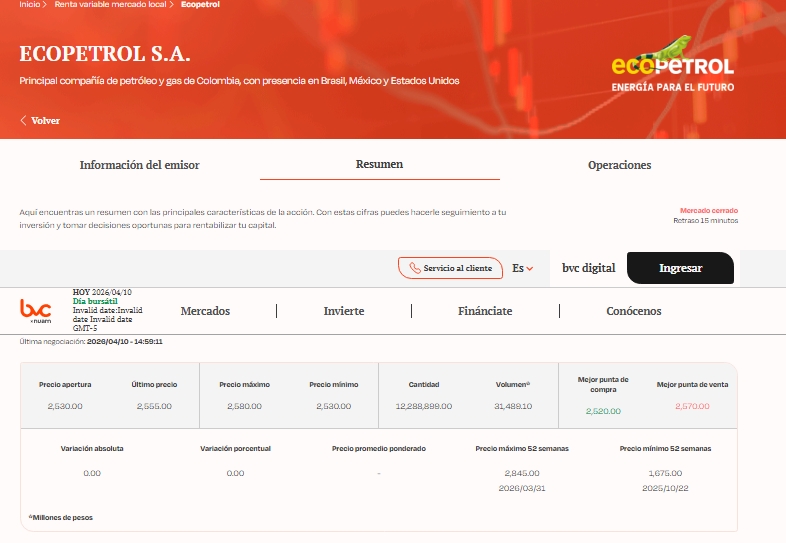This screenshot has height=543, width=786.
Task: Click the Variación absoluta label
Action: [92, 449]
